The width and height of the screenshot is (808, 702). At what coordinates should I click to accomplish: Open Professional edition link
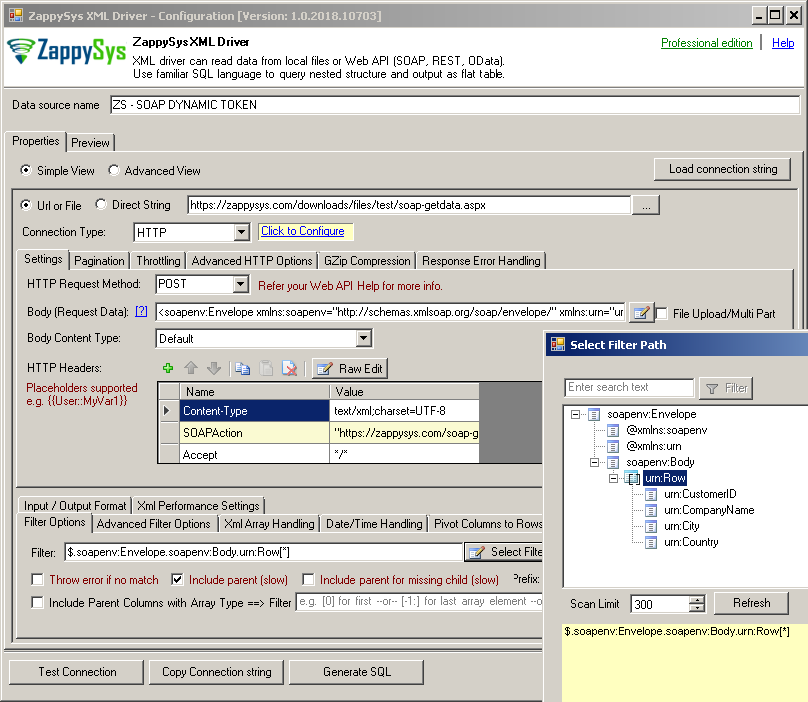pos(706,43)
